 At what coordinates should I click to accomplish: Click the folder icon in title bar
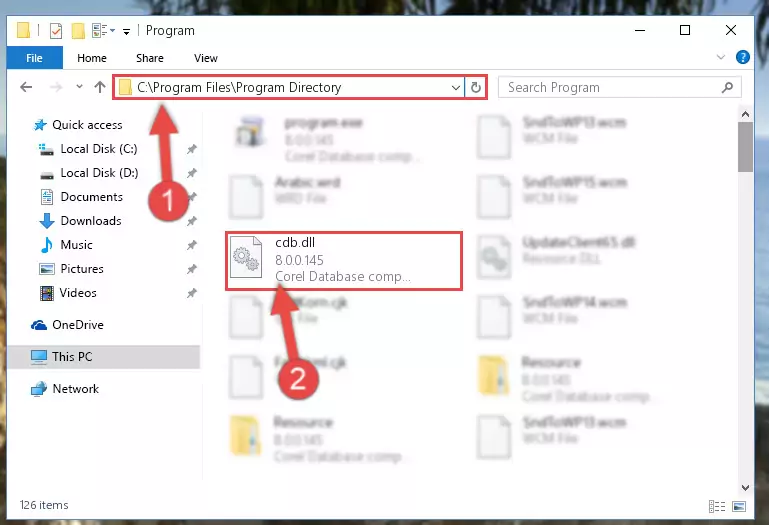click(23, 30)
